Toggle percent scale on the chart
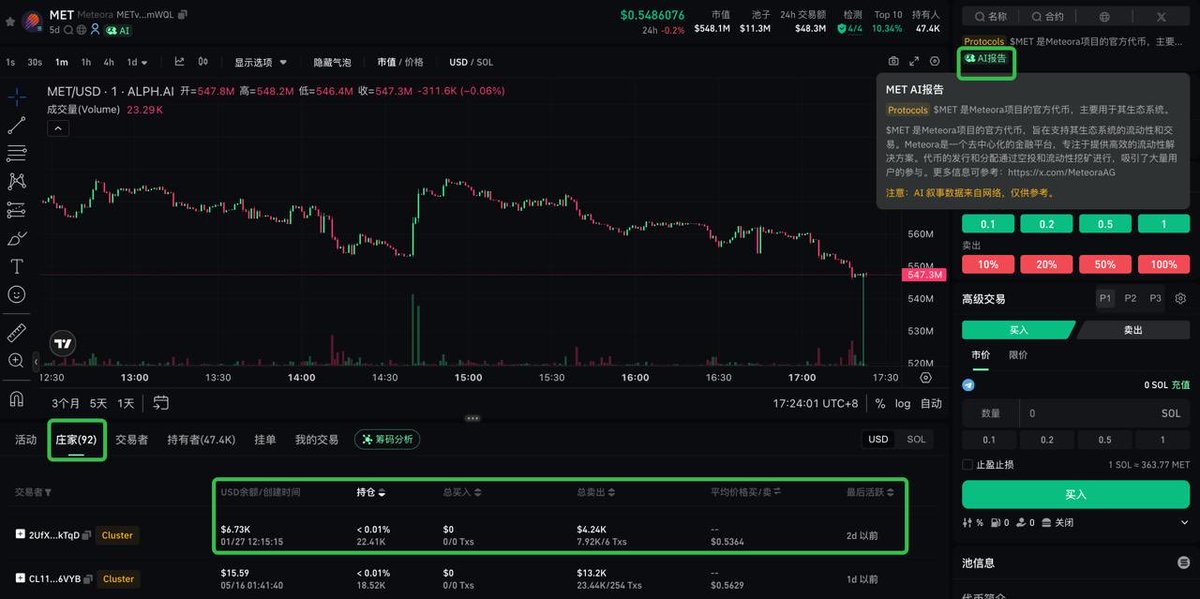 pos(880,404)
